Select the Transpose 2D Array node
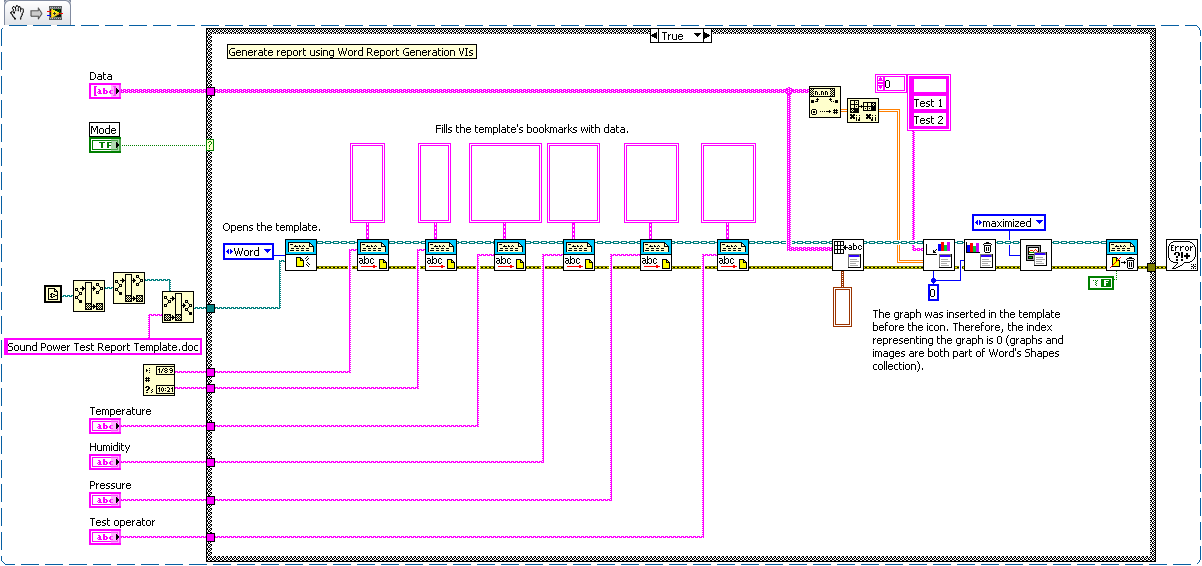 point(862,111)
